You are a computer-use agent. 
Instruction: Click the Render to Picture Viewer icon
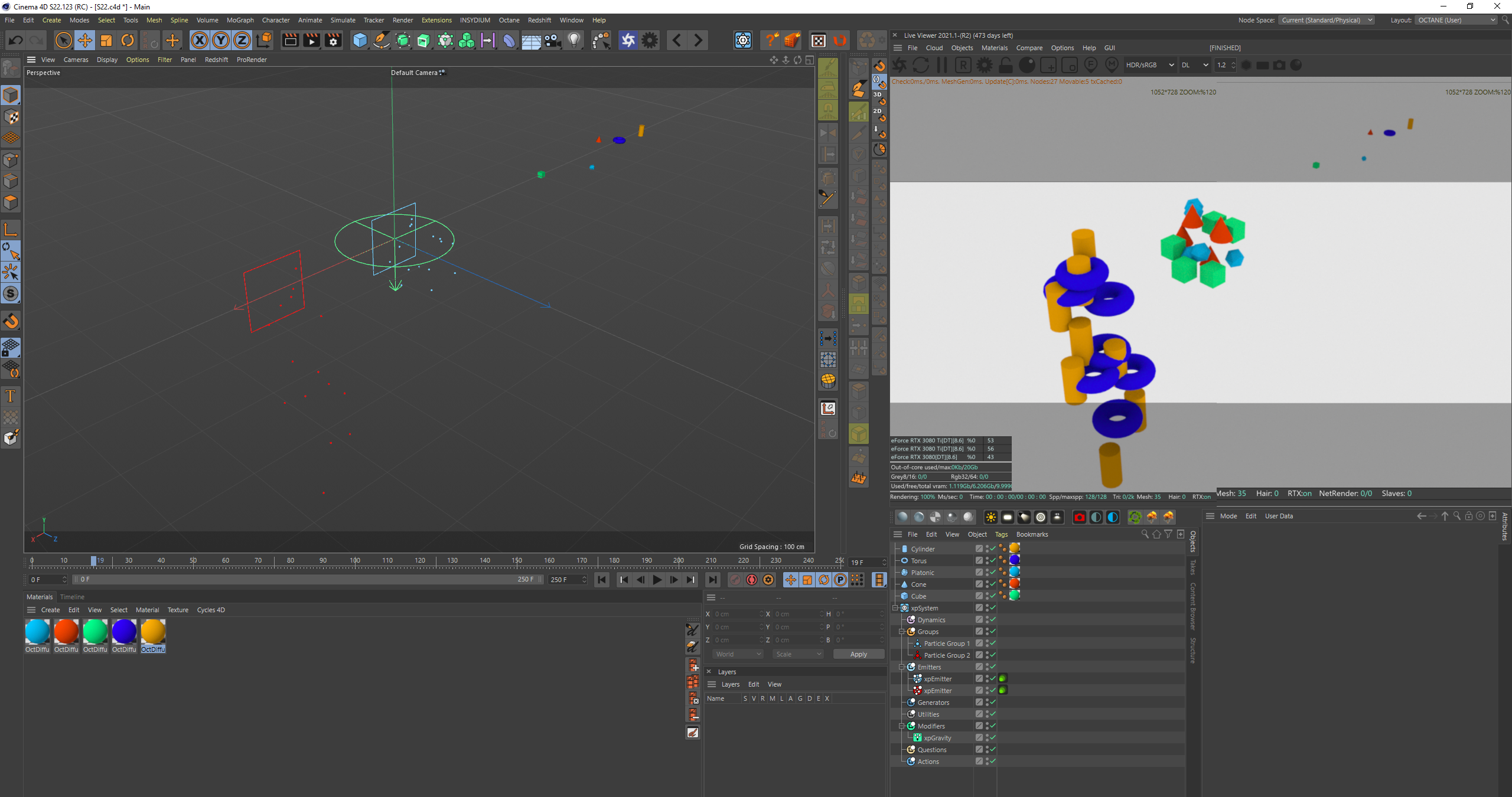click(x=311, y=40)
